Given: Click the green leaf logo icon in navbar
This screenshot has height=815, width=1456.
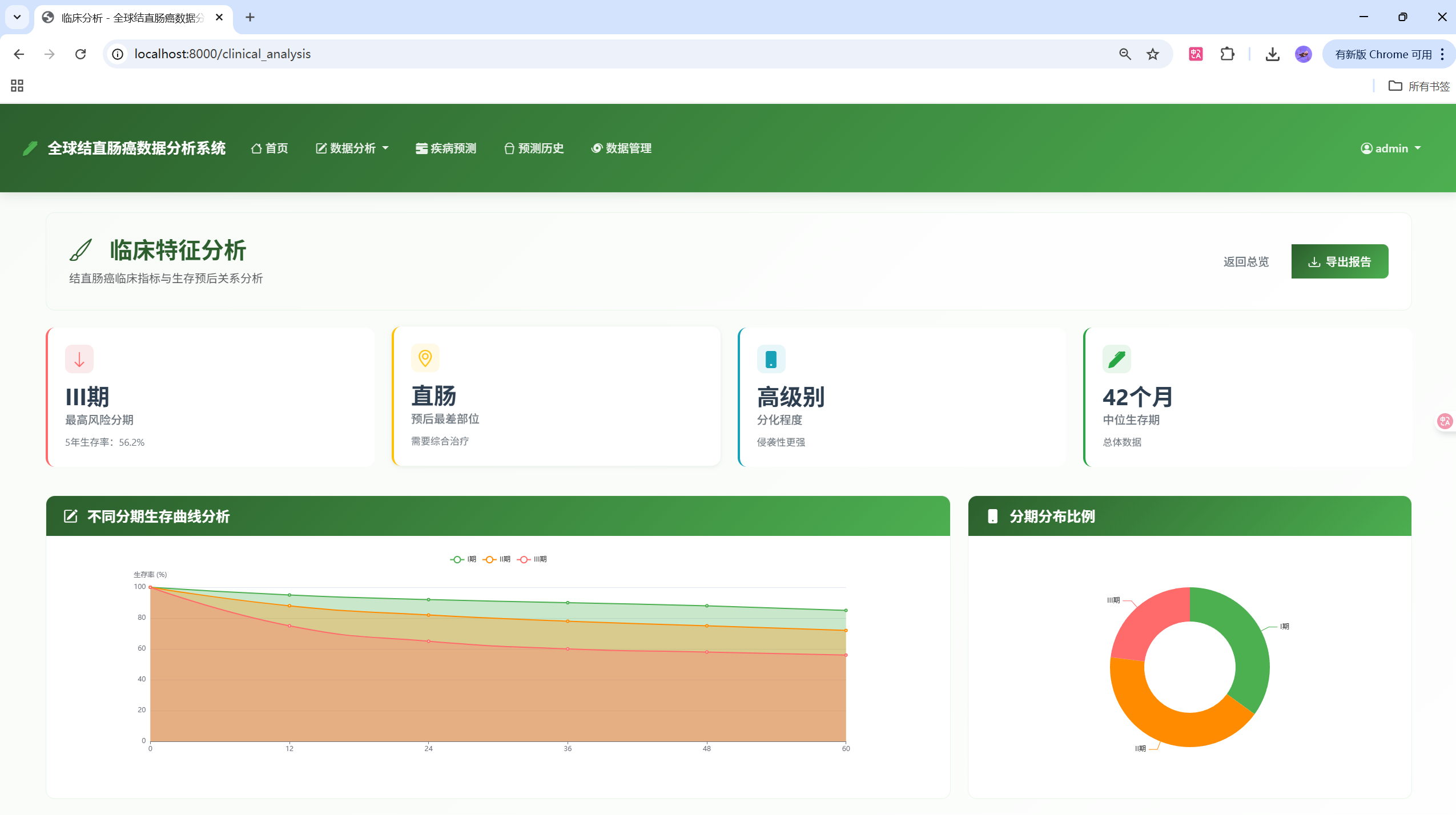Looking at the screenshot, I should point(30,148).
